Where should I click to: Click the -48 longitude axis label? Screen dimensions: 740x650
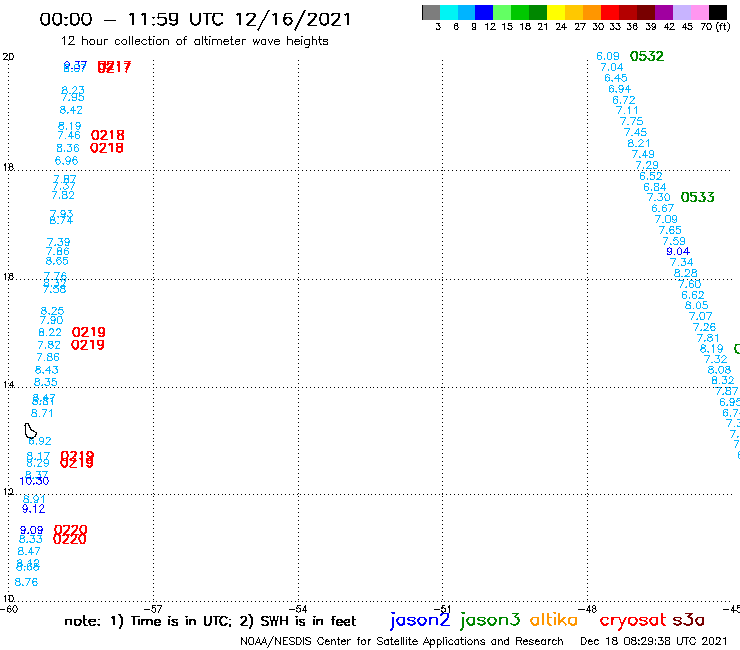coord(588,609)
